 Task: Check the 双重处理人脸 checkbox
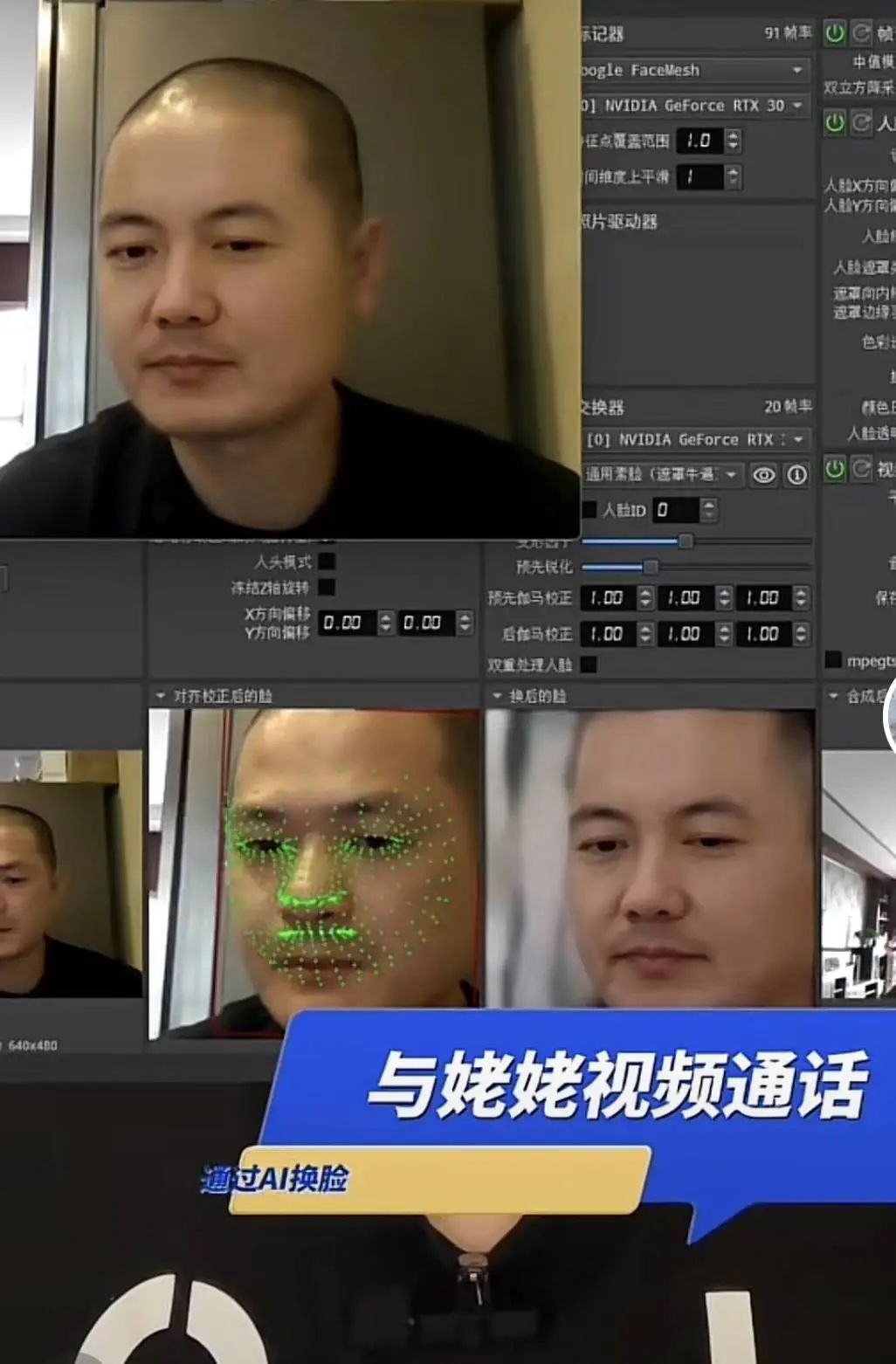[589, 665]
